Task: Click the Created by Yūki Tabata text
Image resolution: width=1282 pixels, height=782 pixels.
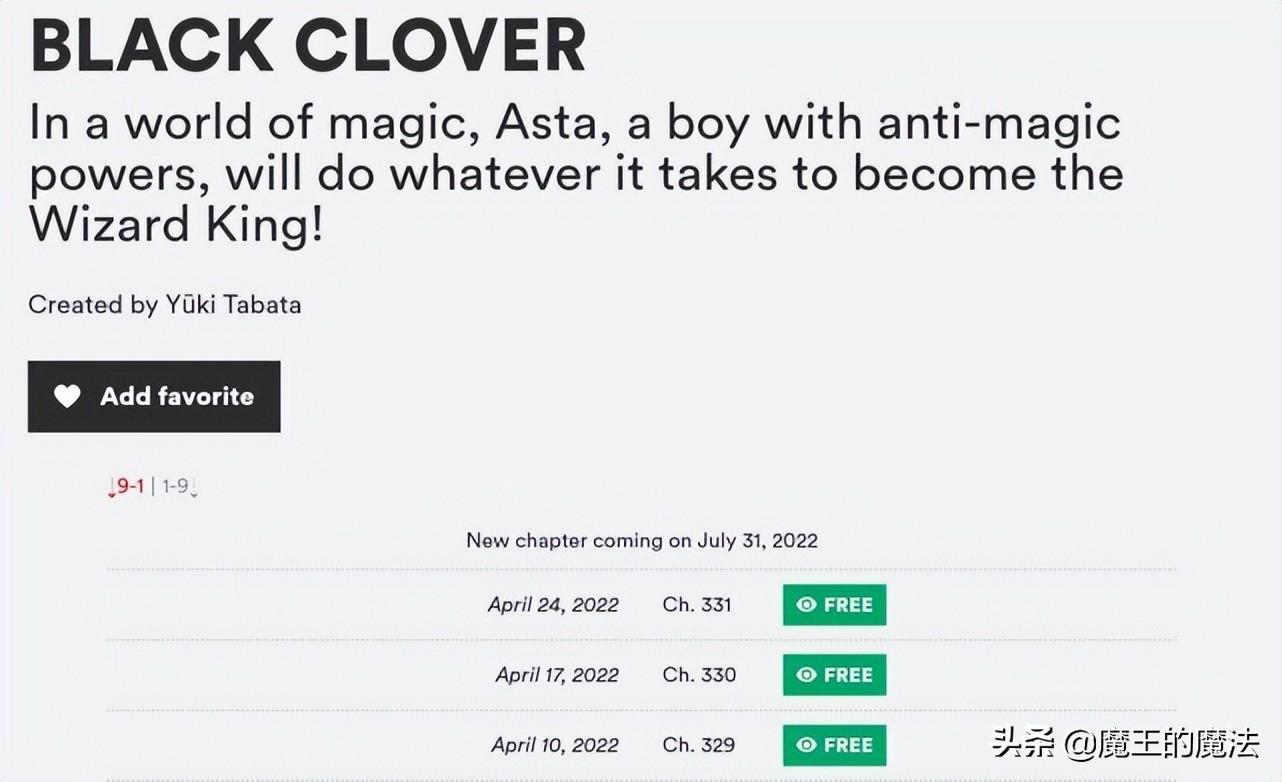Action: point(165,305)
